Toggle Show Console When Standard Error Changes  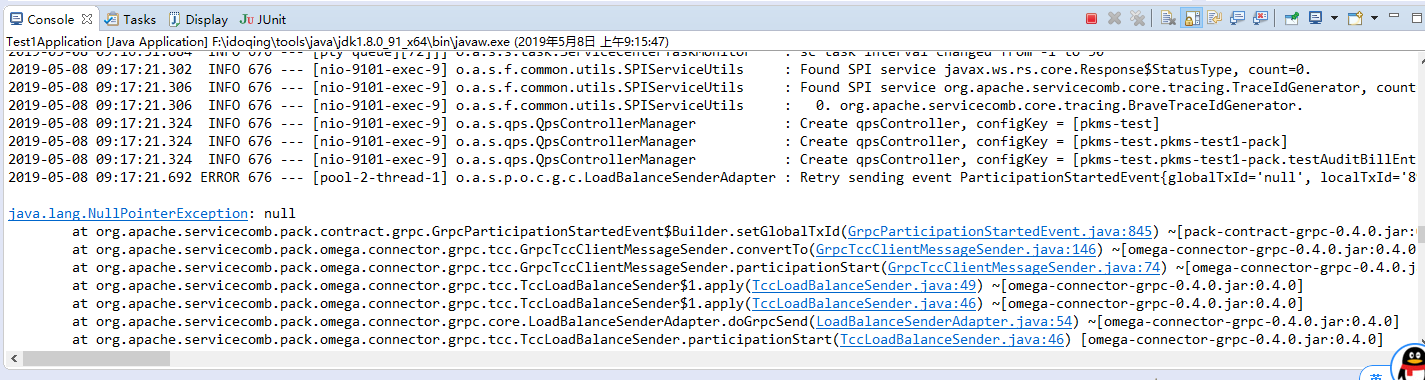coord(1261,18)
